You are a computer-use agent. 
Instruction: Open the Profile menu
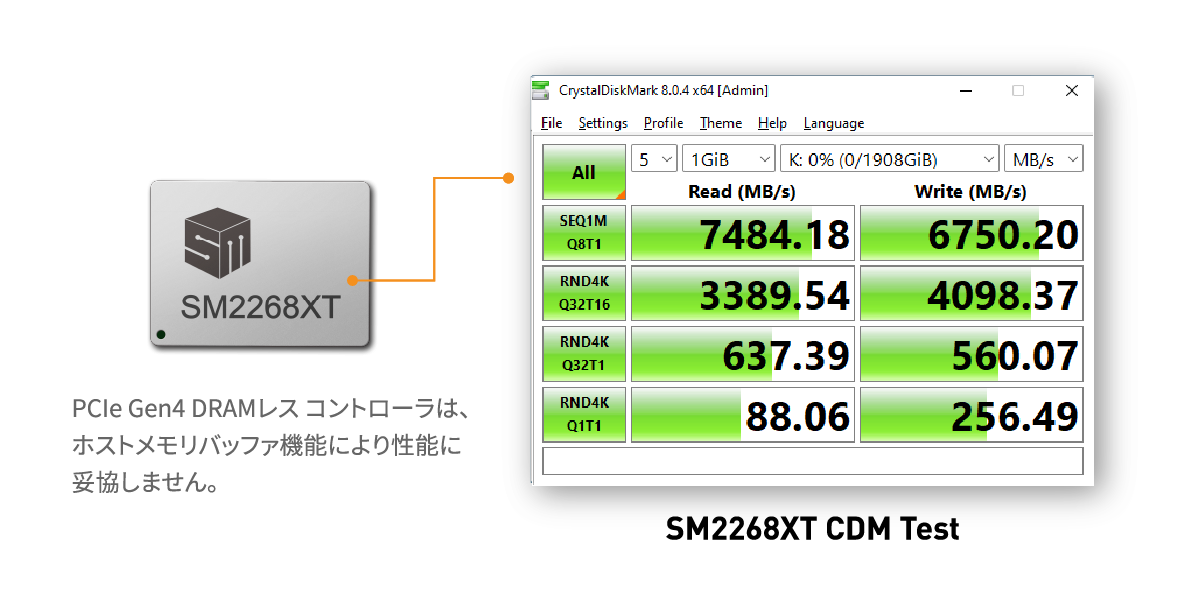tap(663, 123)
